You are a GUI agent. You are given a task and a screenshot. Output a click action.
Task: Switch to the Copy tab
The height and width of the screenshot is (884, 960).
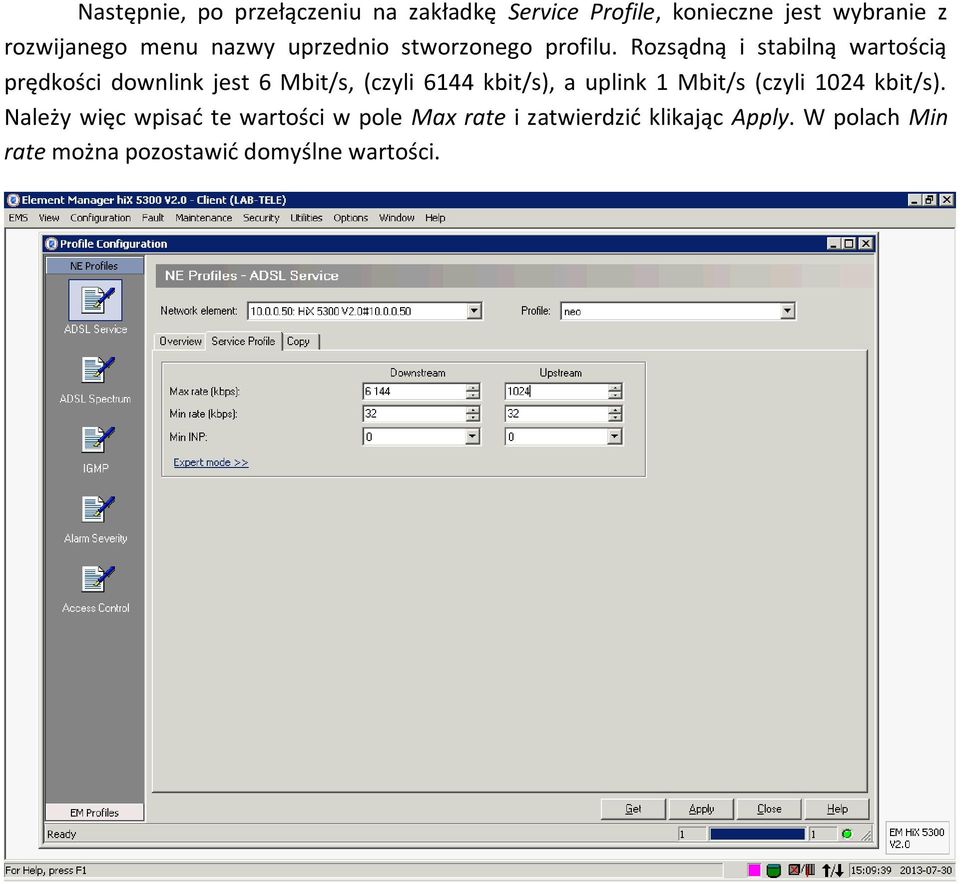pyautogui.click(x=298, y=342)
